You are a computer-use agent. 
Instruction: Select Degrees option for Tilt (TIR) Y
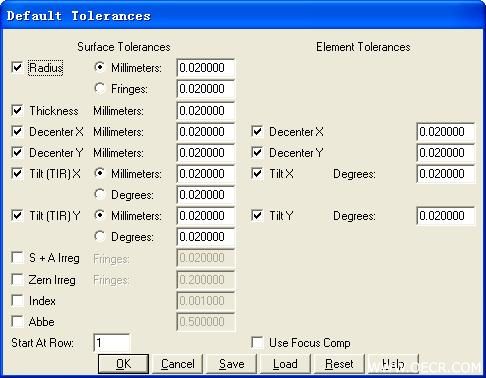pos(100,236)
